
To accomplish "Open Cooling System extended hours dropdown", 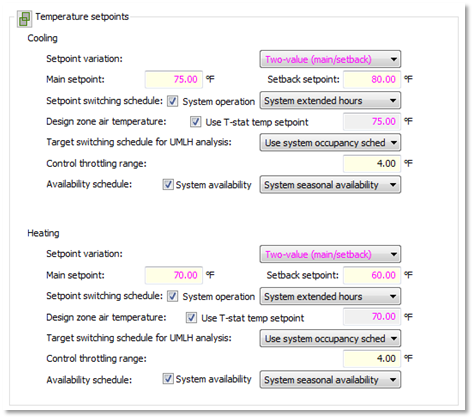I will coord(330,101).
